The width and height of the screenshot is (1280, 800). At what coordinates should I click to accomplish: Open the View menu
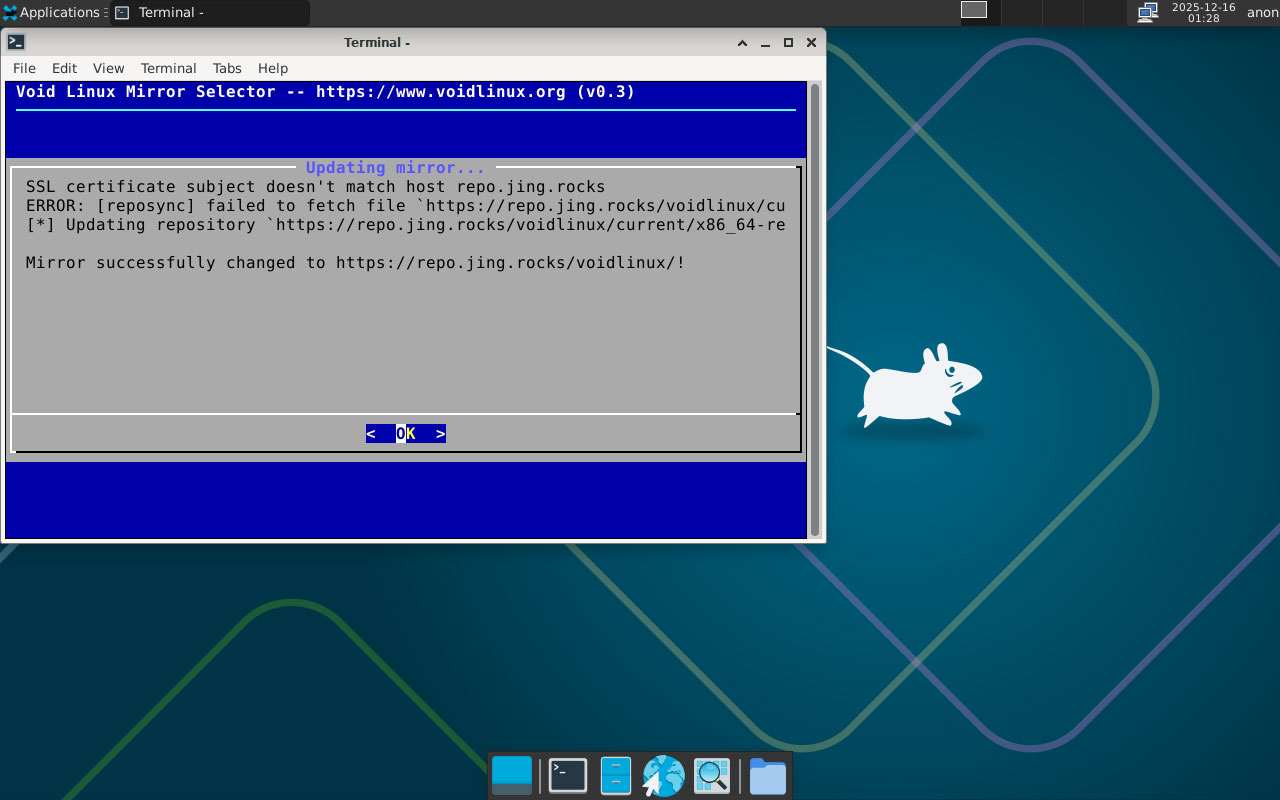click(108, 68)
